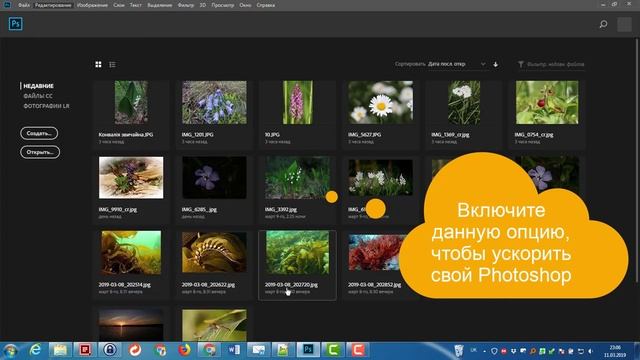
Task: Launch Internet Explorer from taskbar
Action: (36, 350)
